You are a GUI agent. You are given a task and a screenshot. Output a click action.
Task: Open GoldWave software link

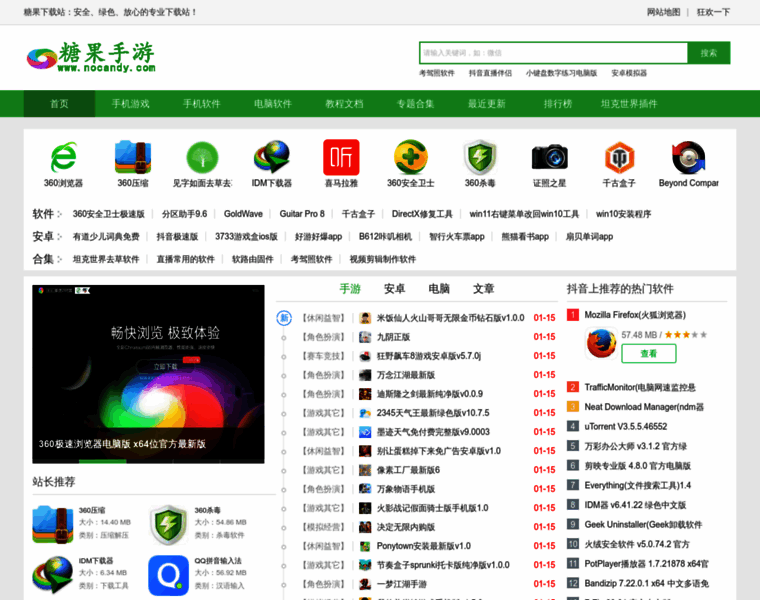(243, 214)
